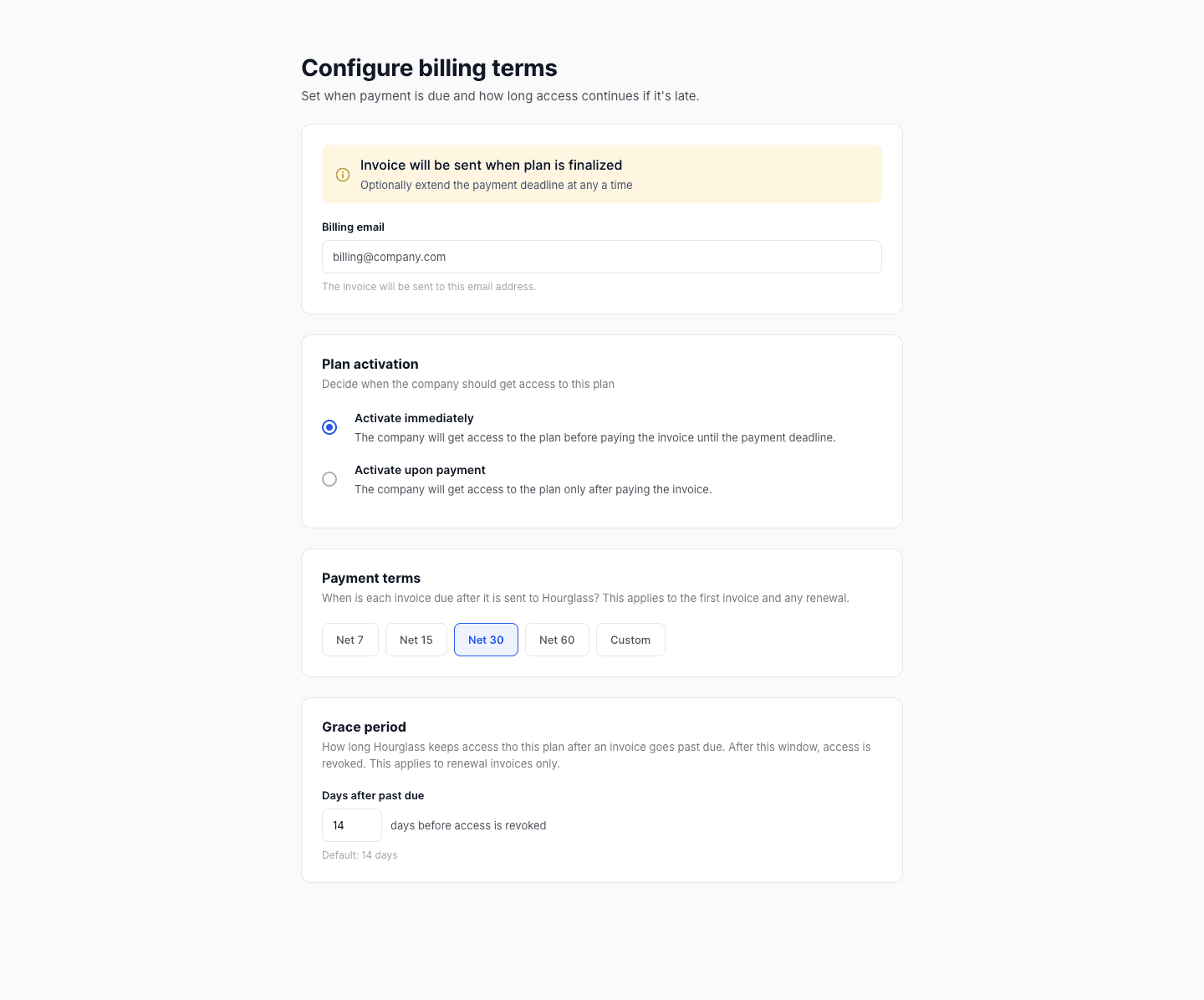The image size is (1204, 1000).
Task: Click the 'Grace period' section heading
Action: 364,727
